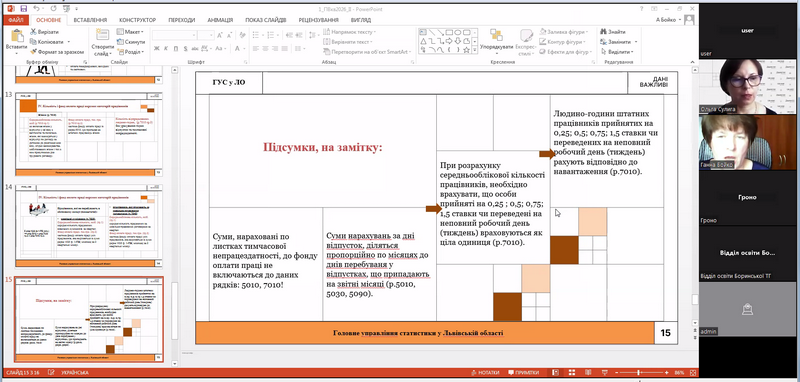
Task: Expand the shapes gallery with the More arrow
Action: [x=475, y=50]
